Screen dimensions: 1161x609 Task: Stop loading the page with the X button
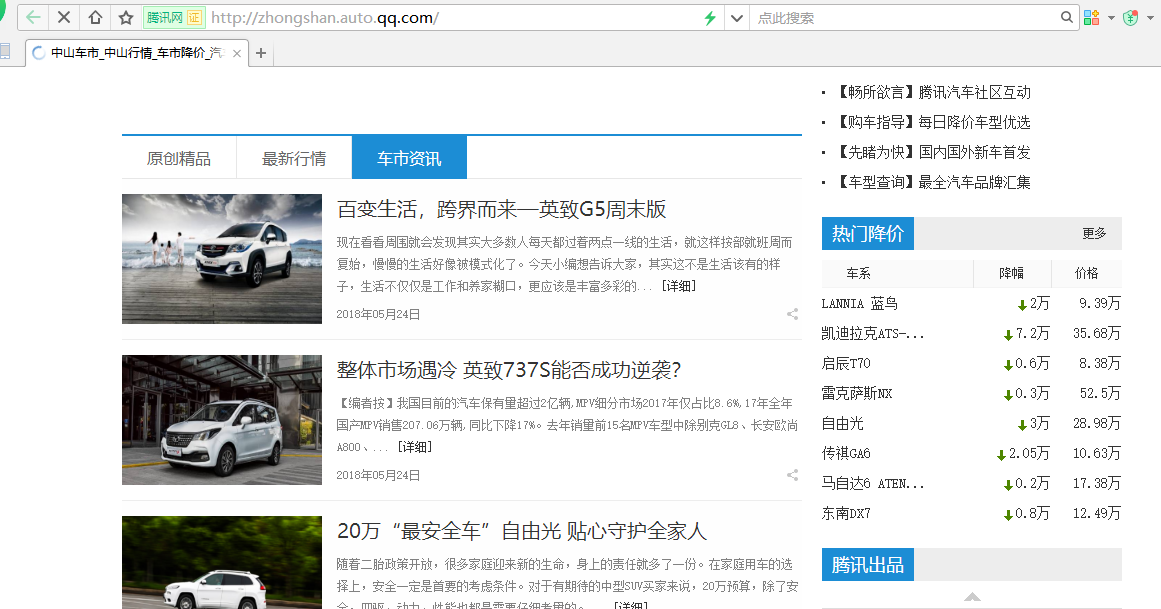click(64, 18)
